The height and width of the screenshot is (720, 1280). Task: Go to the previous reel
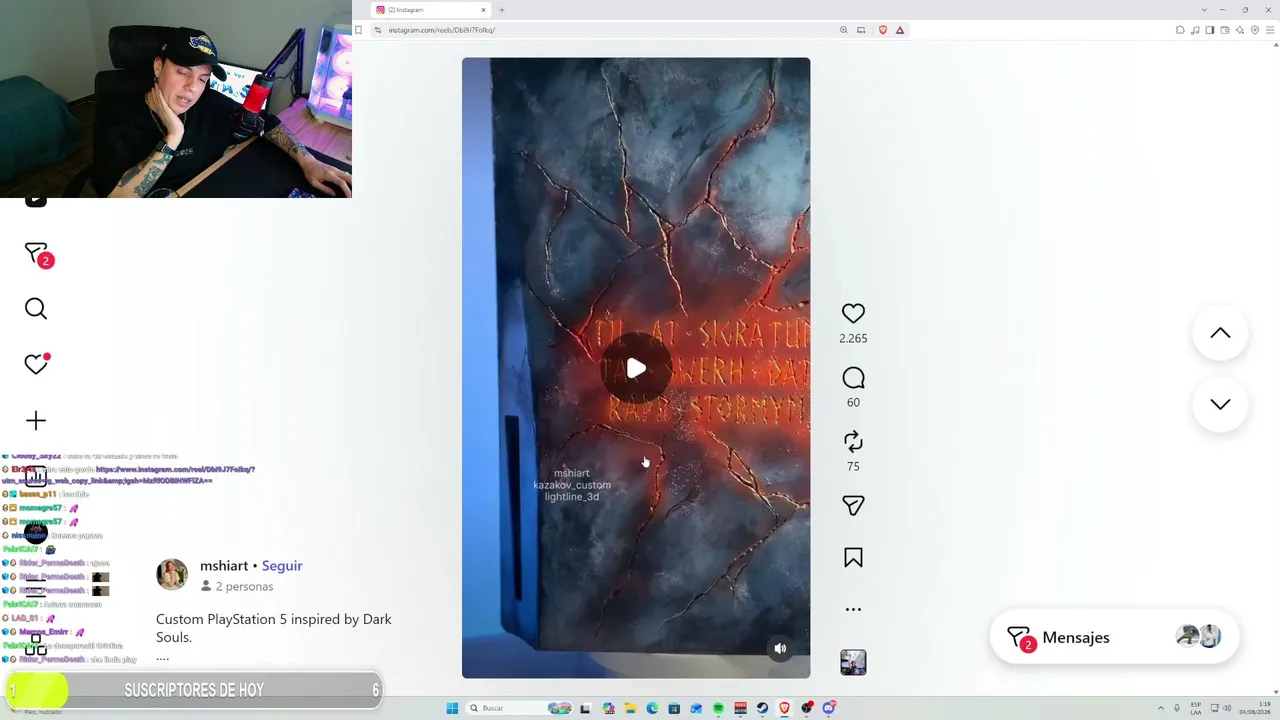(x=1220, y=333)
